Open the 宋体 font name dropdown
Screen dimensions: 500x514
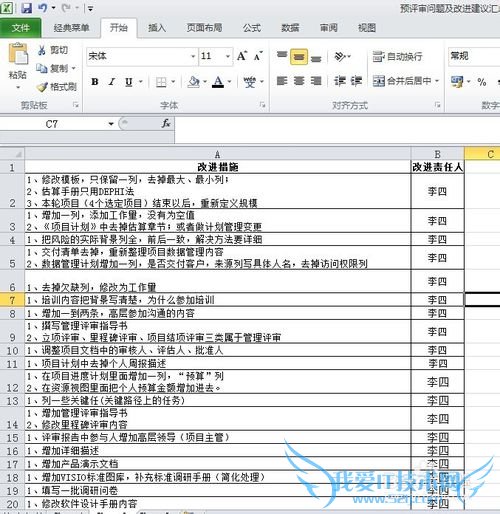[193, 56]
